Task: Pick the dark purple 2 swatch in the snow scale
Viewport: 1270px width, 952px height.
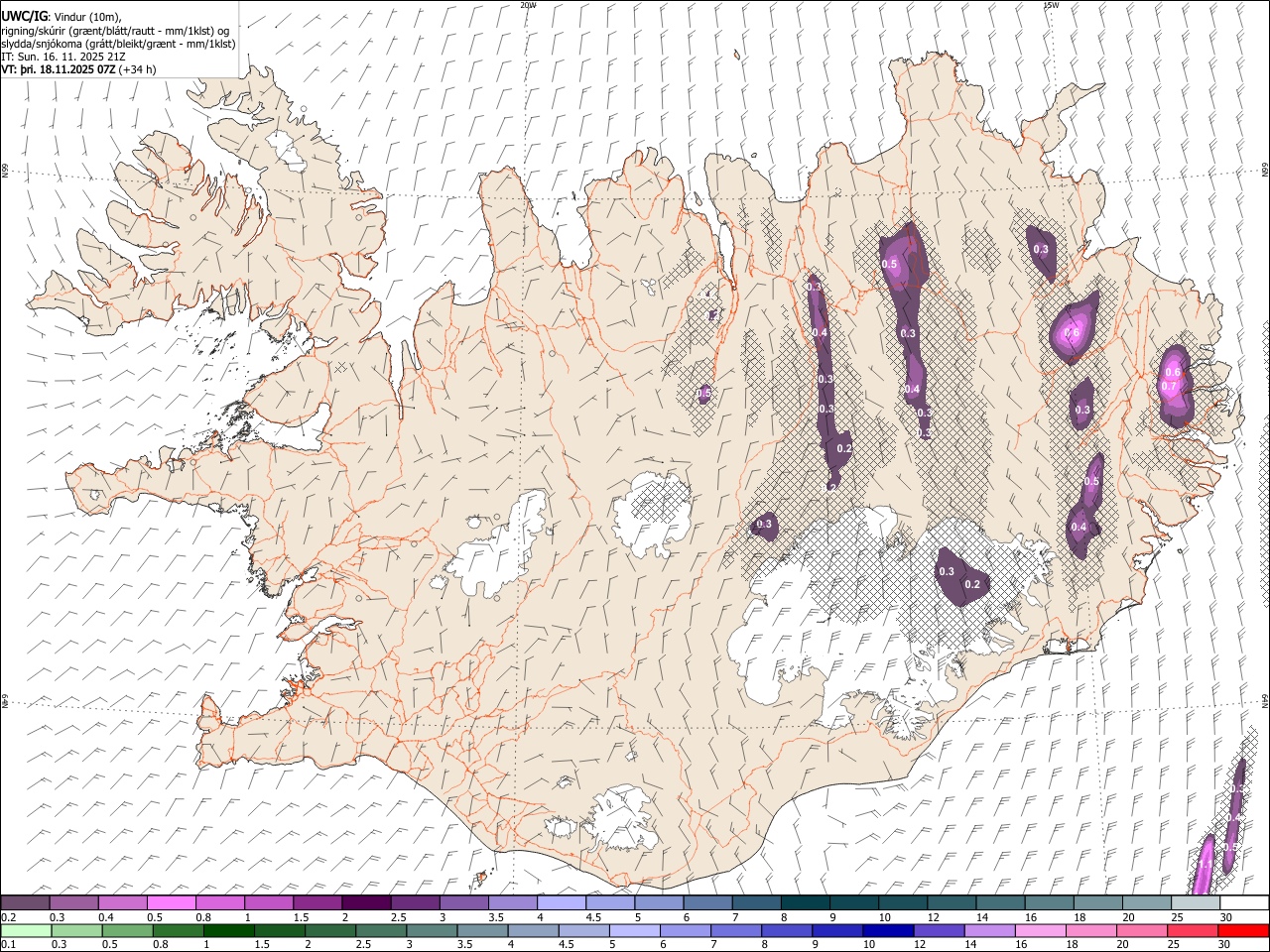Action: 365,902
